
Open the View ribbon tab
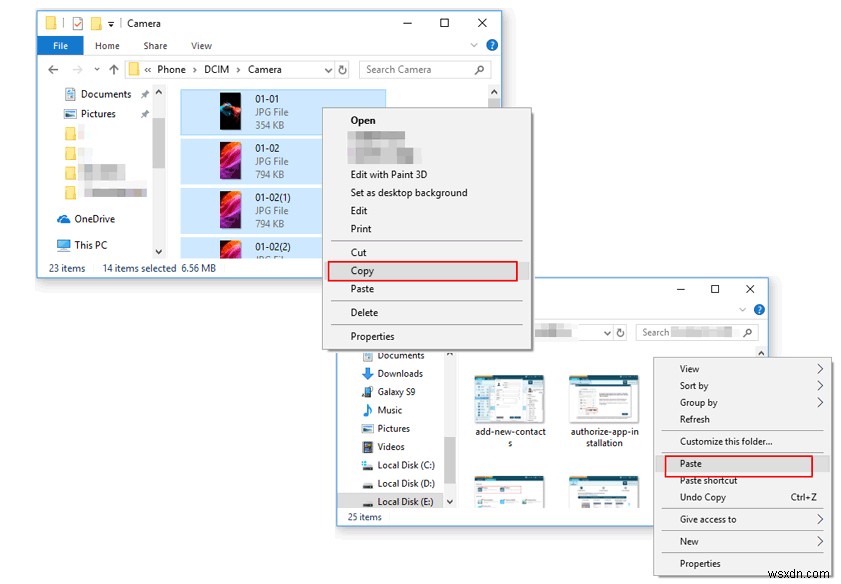pos(201,46)
